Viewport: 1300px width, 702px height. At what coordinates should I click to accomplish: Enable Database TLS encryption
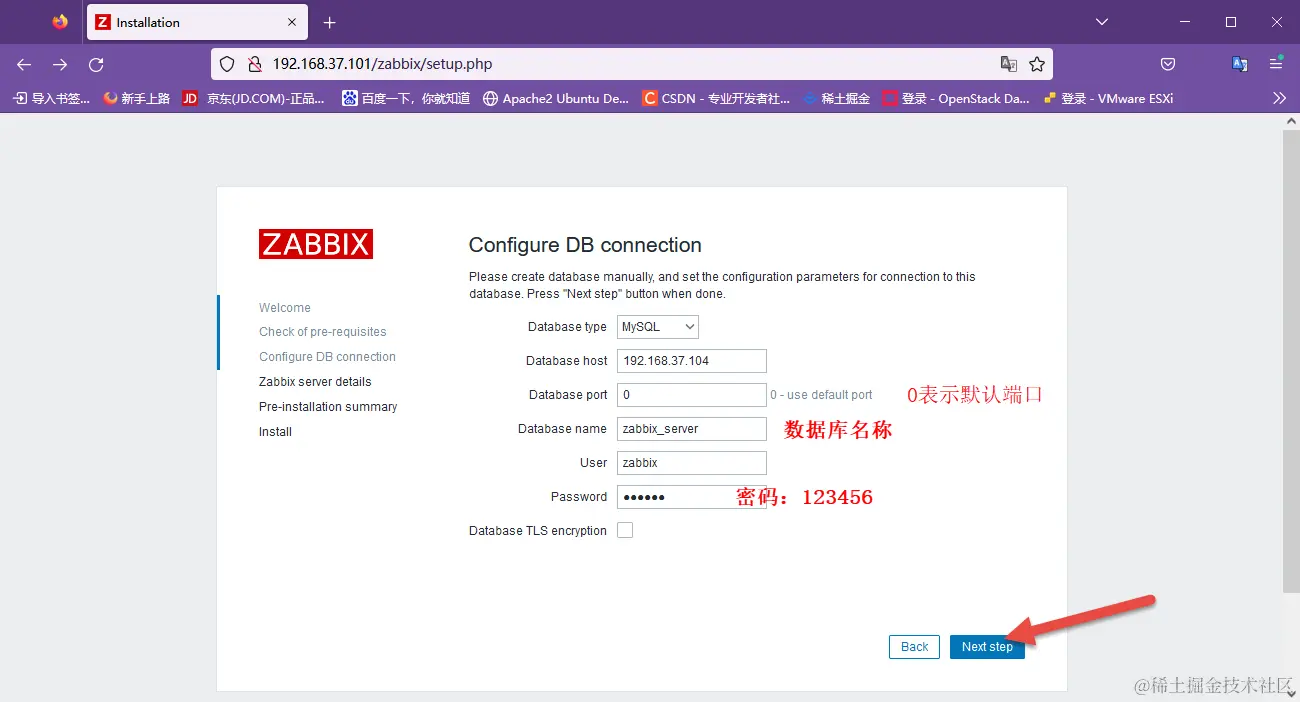click(x=625, y=530)
